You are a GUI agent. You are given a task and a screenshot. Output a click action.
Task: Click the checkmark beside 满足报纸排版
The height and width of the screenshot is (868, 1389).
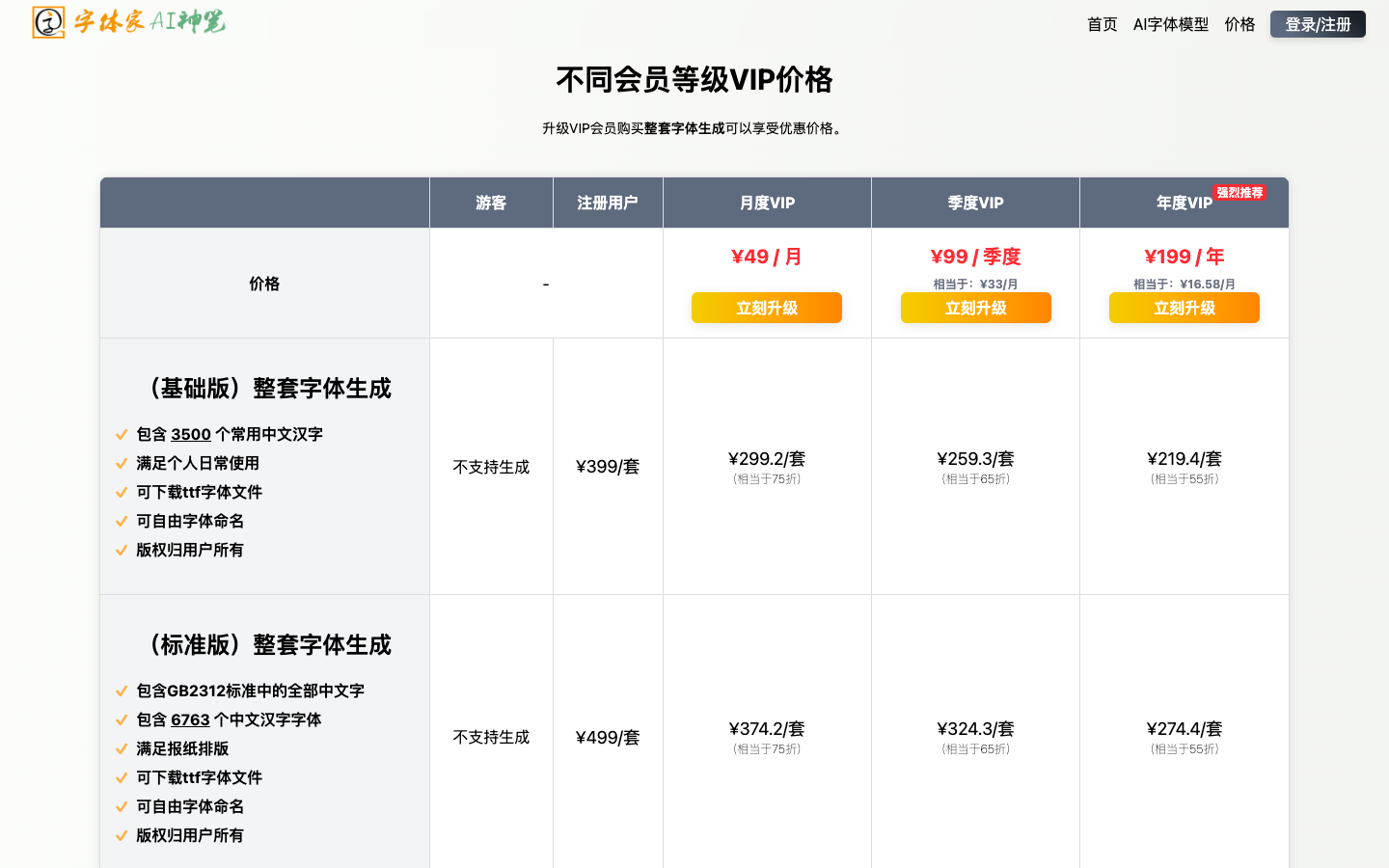pyautogui.click(x=122, y=748)
